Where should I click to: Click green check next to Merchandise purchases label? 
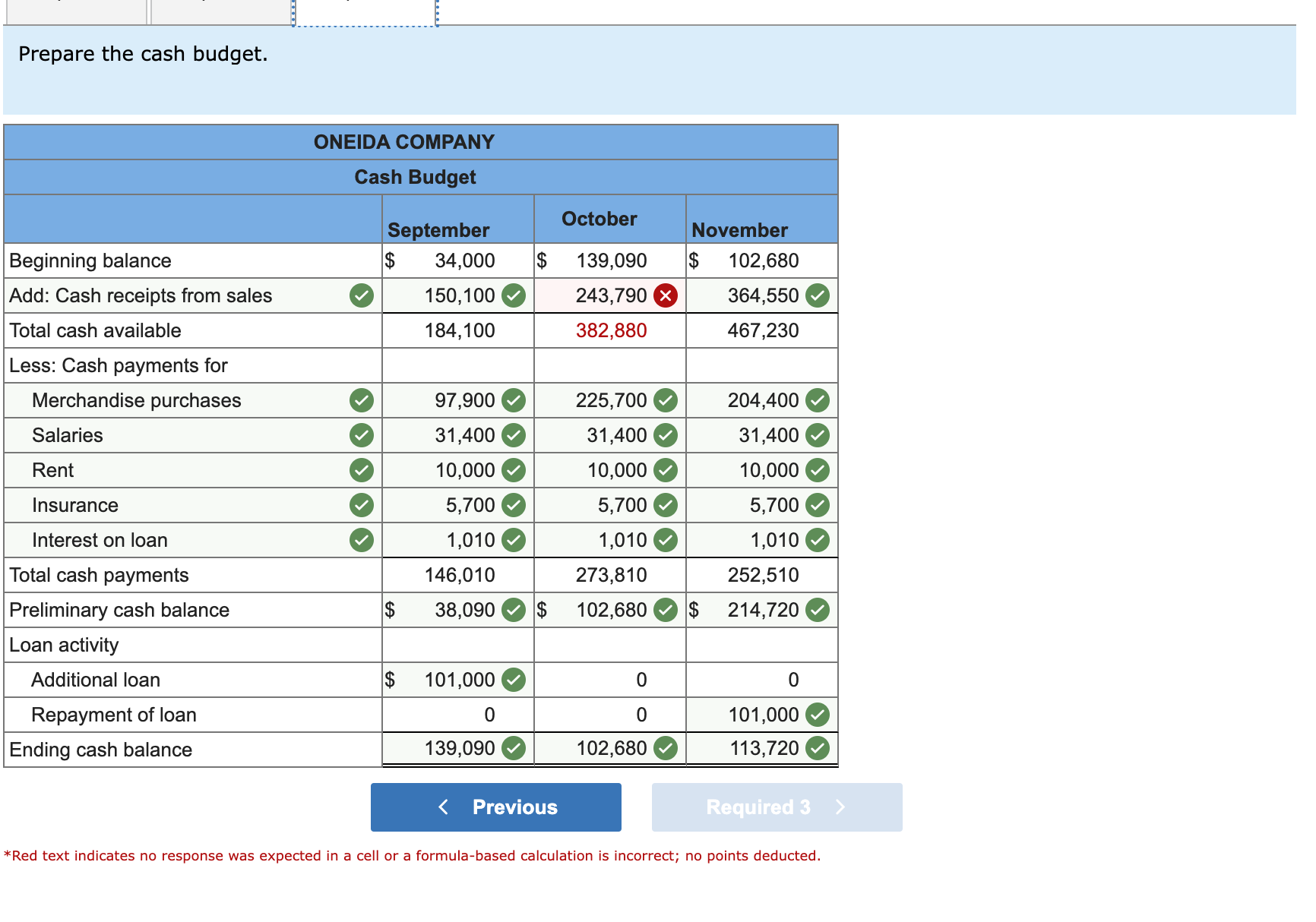pyautogui.click(x=362, y=400)
